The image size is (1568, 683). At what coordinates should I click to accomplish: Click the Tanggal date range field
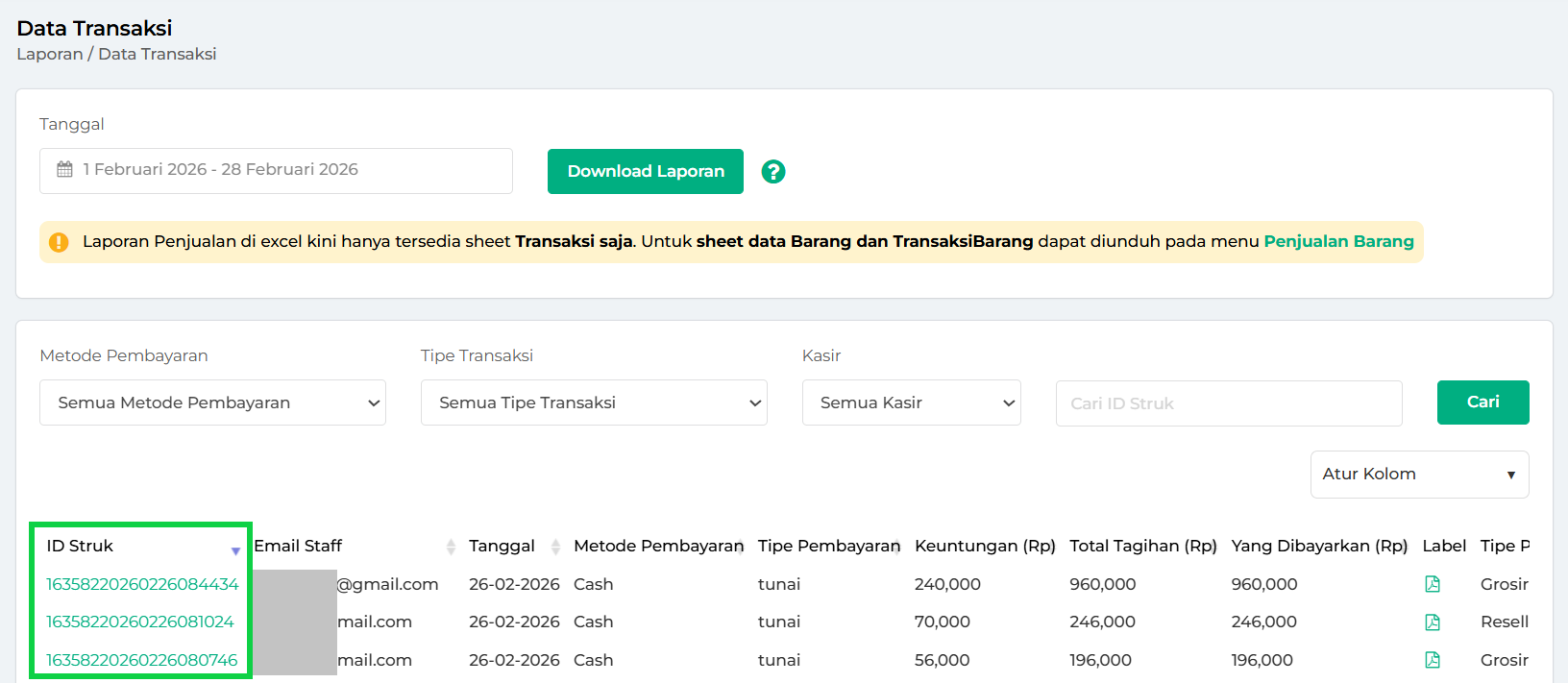coord(276,171)
